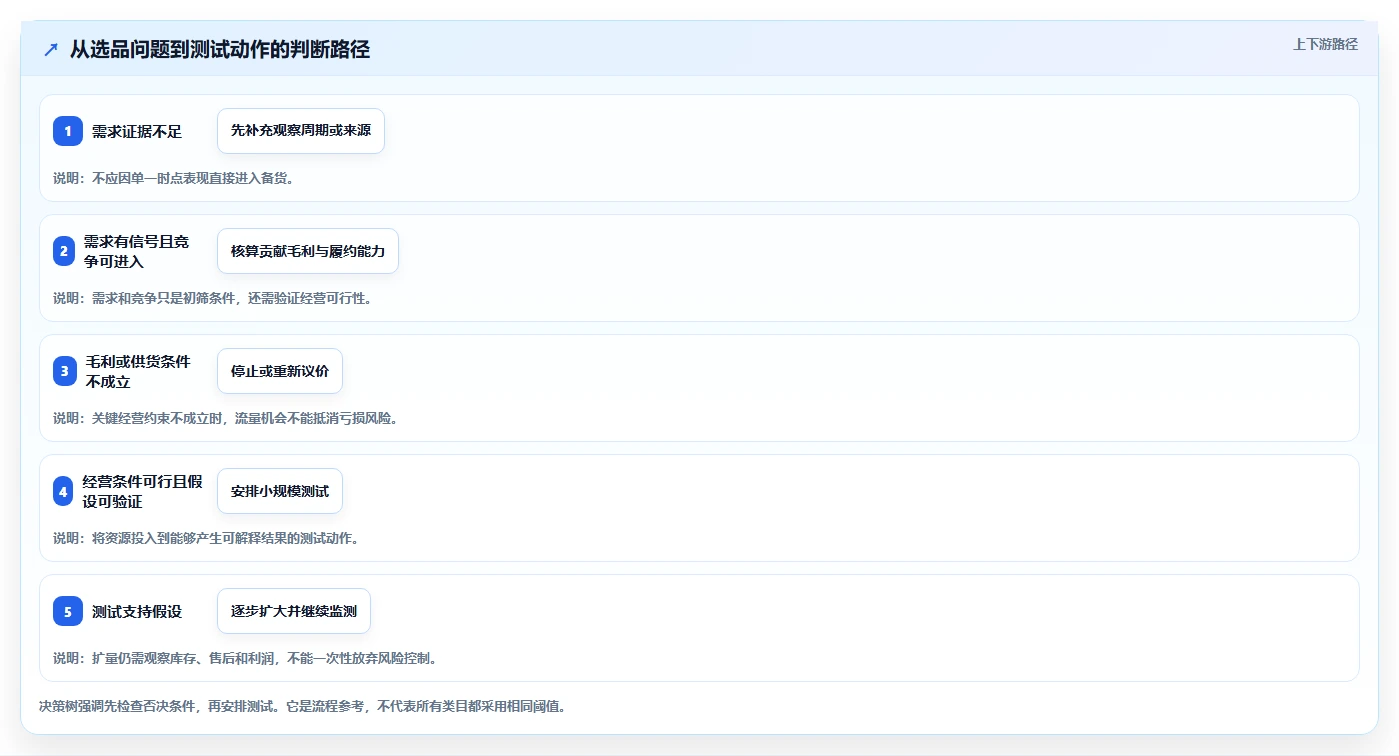Image resolution: width=1399 pixels, height=756 pixels.
Task: Click the title 从选品问题到测试动作的判断路径
Action: point(220,49)
